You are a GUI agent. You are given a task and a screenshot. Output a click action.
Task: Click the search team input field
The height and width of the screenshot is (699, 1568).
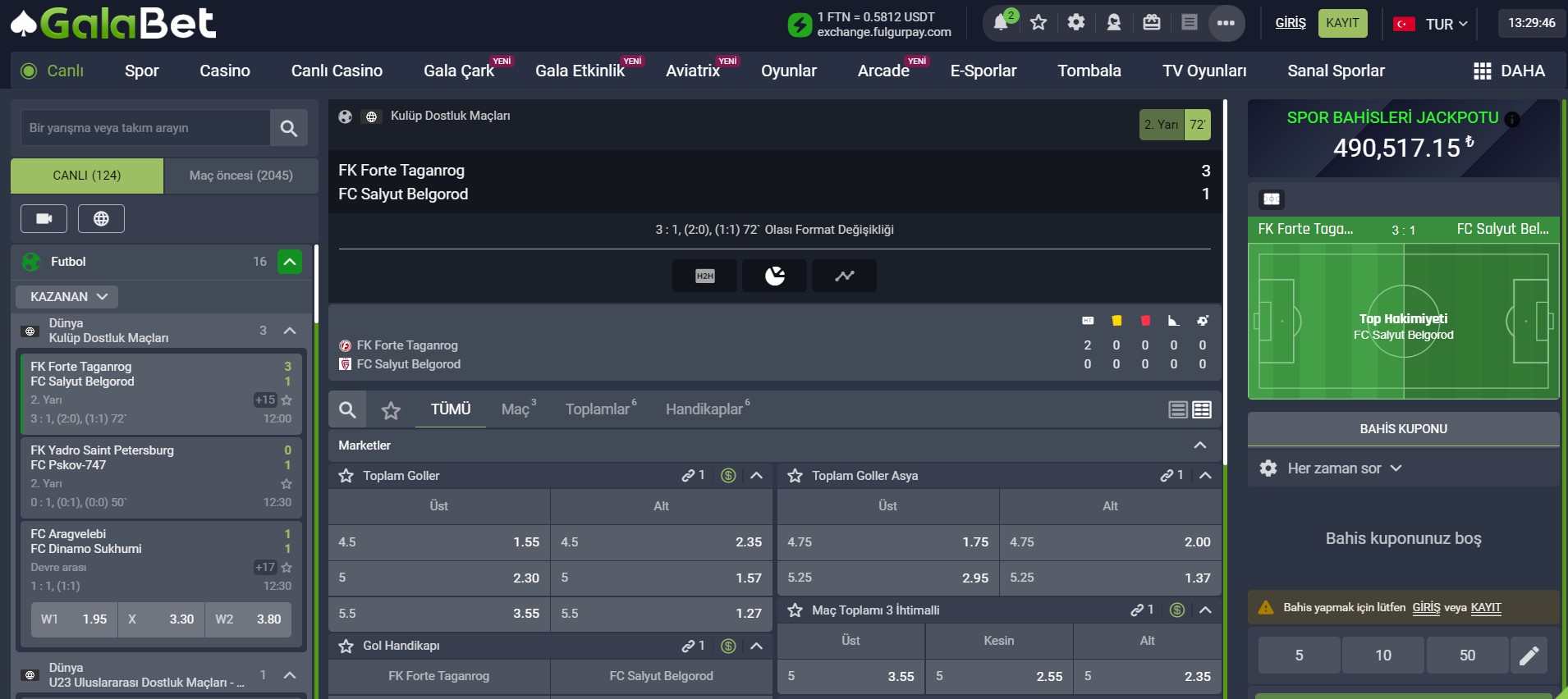145,128
